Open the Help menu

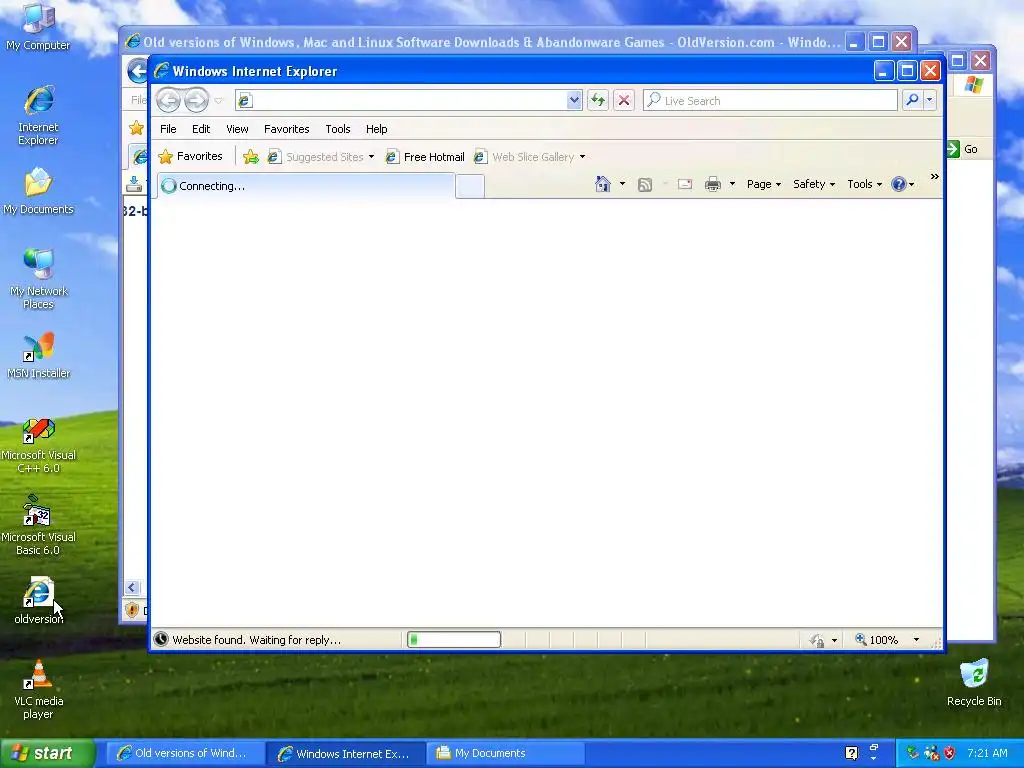point(376,129)
